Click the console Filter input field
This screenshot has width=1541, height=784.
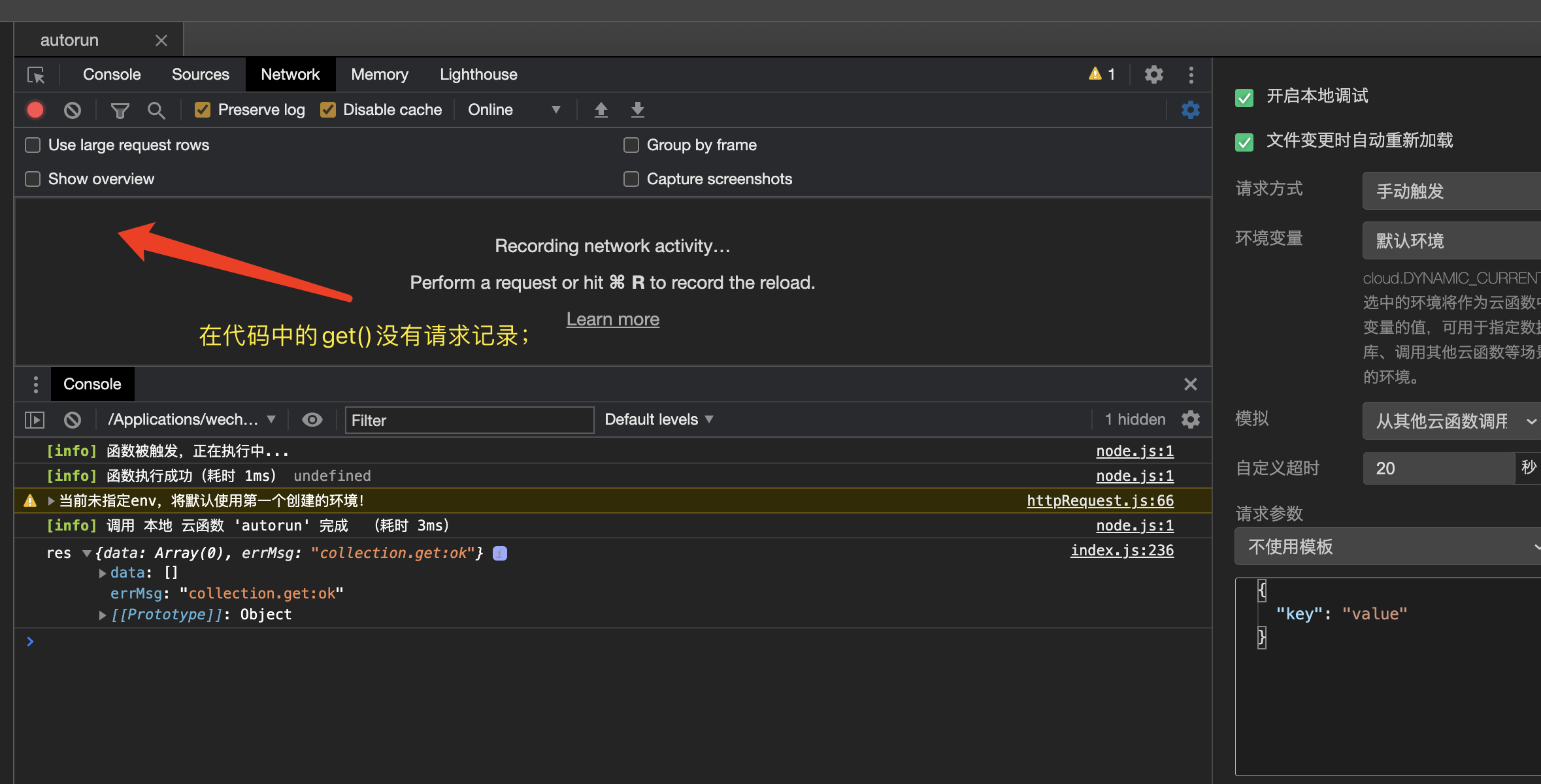[x=469, y=420]
